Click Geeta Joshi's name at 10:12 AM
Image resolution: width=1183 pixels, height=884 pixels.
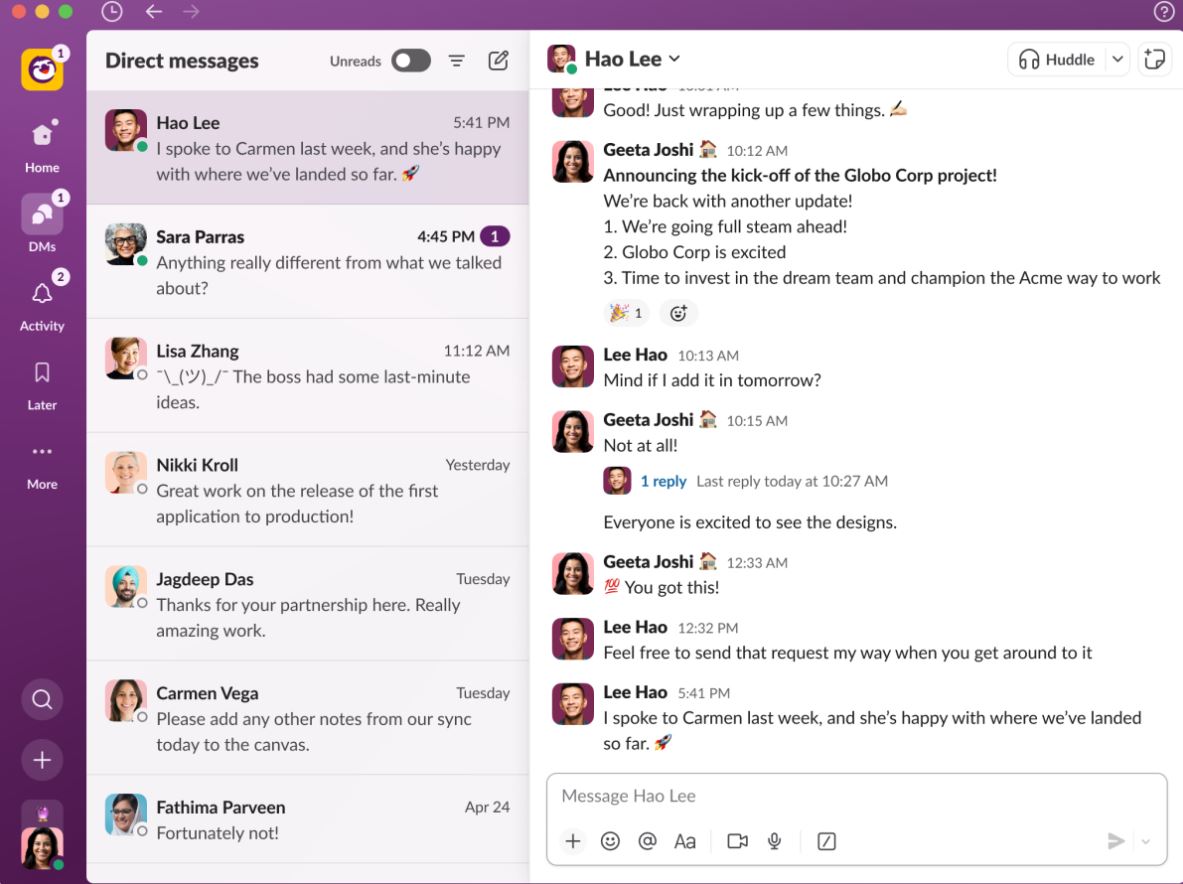(648, 149)
